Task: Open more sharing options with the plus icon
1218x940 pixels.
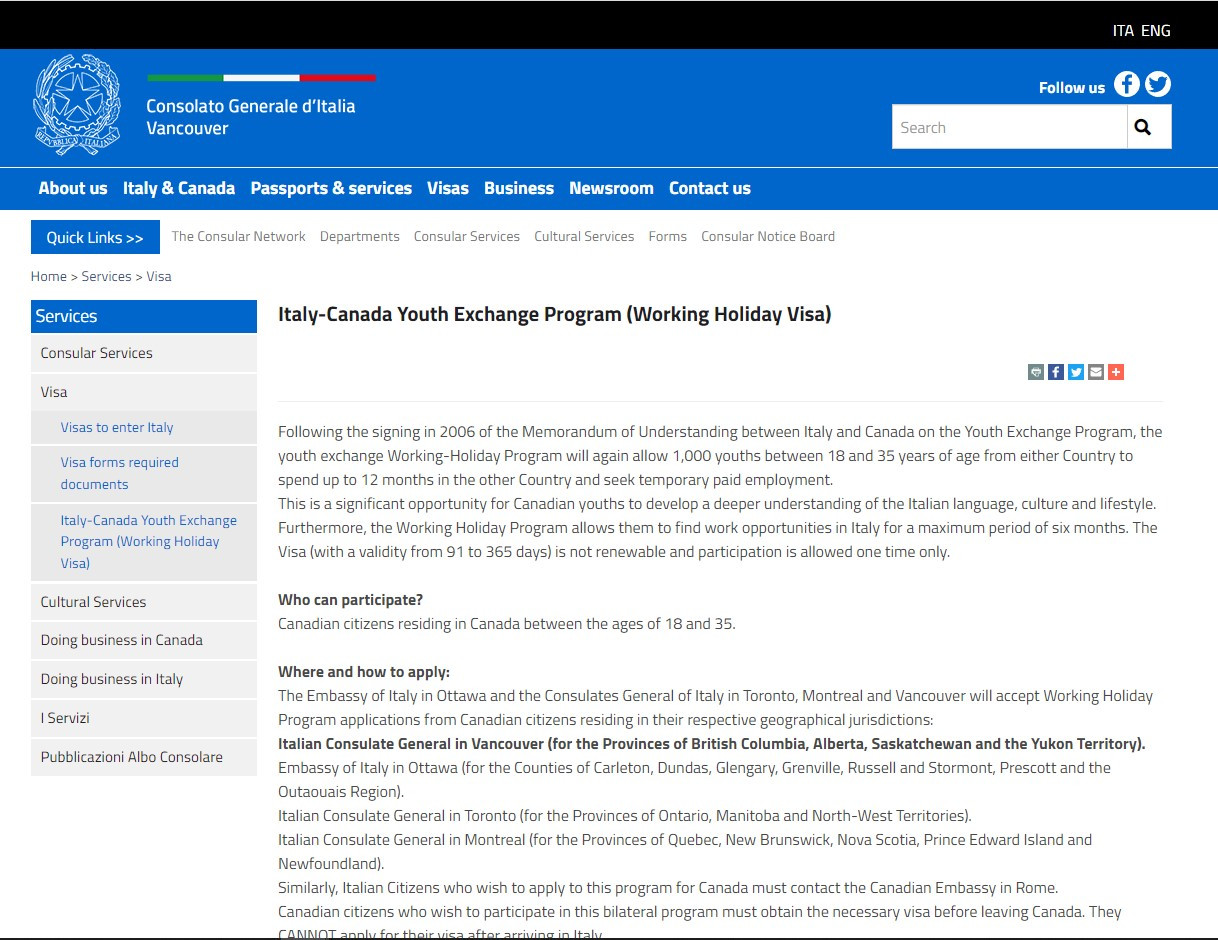Action: point(1116,372)
